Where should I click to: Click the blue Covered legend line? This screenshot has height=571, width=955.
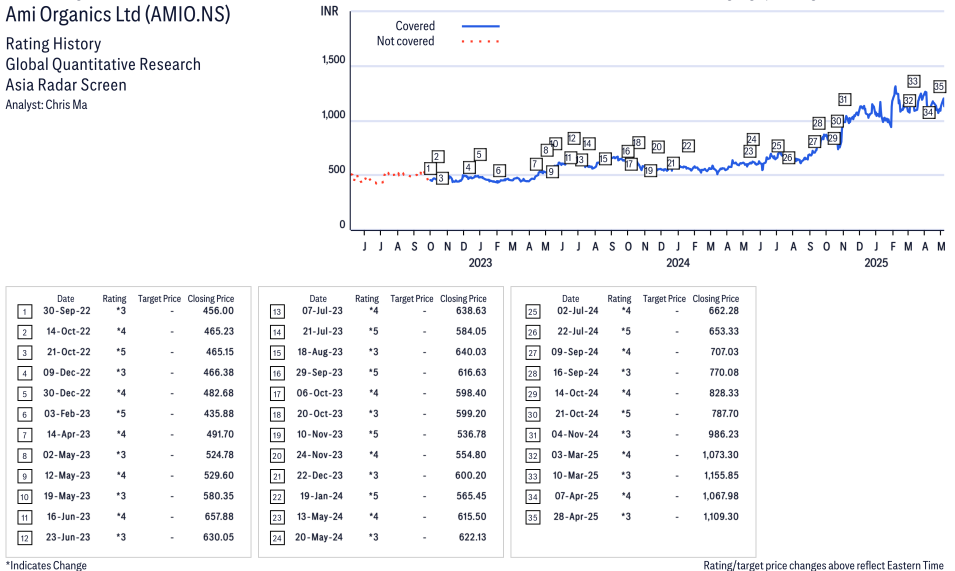481,26
